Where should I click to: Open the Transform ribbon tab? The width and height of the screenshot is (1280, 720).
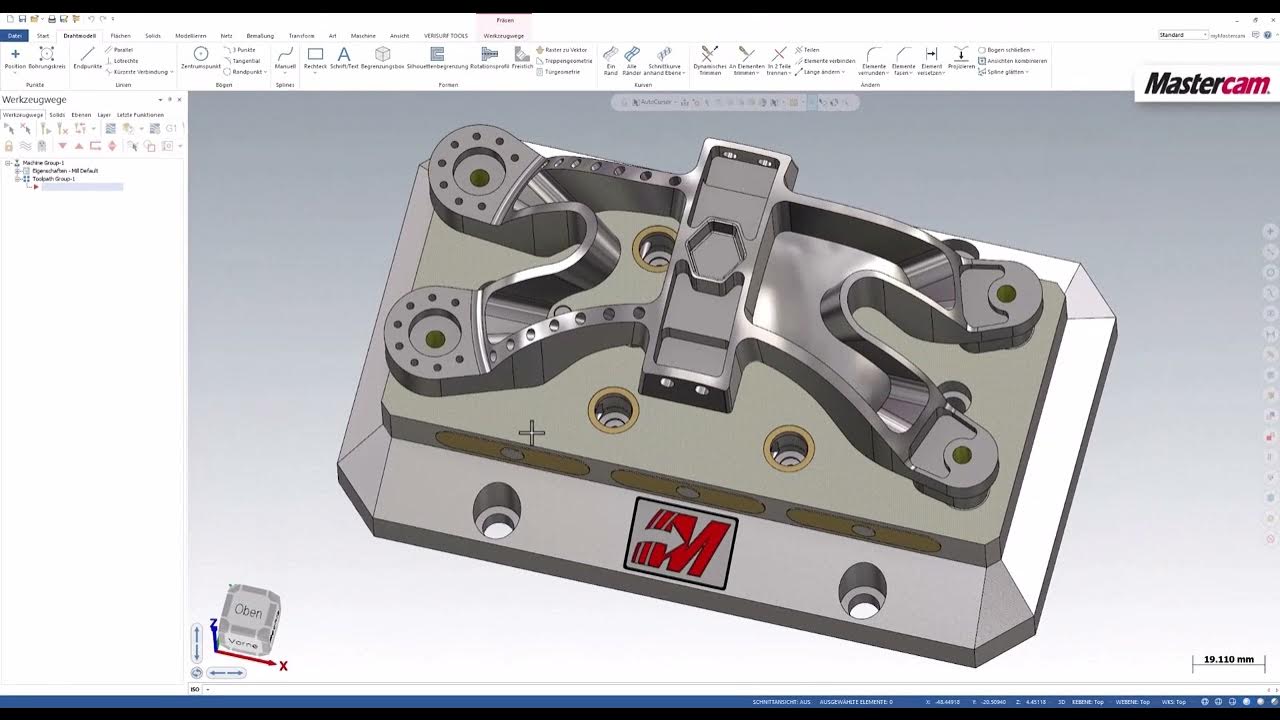301,35
